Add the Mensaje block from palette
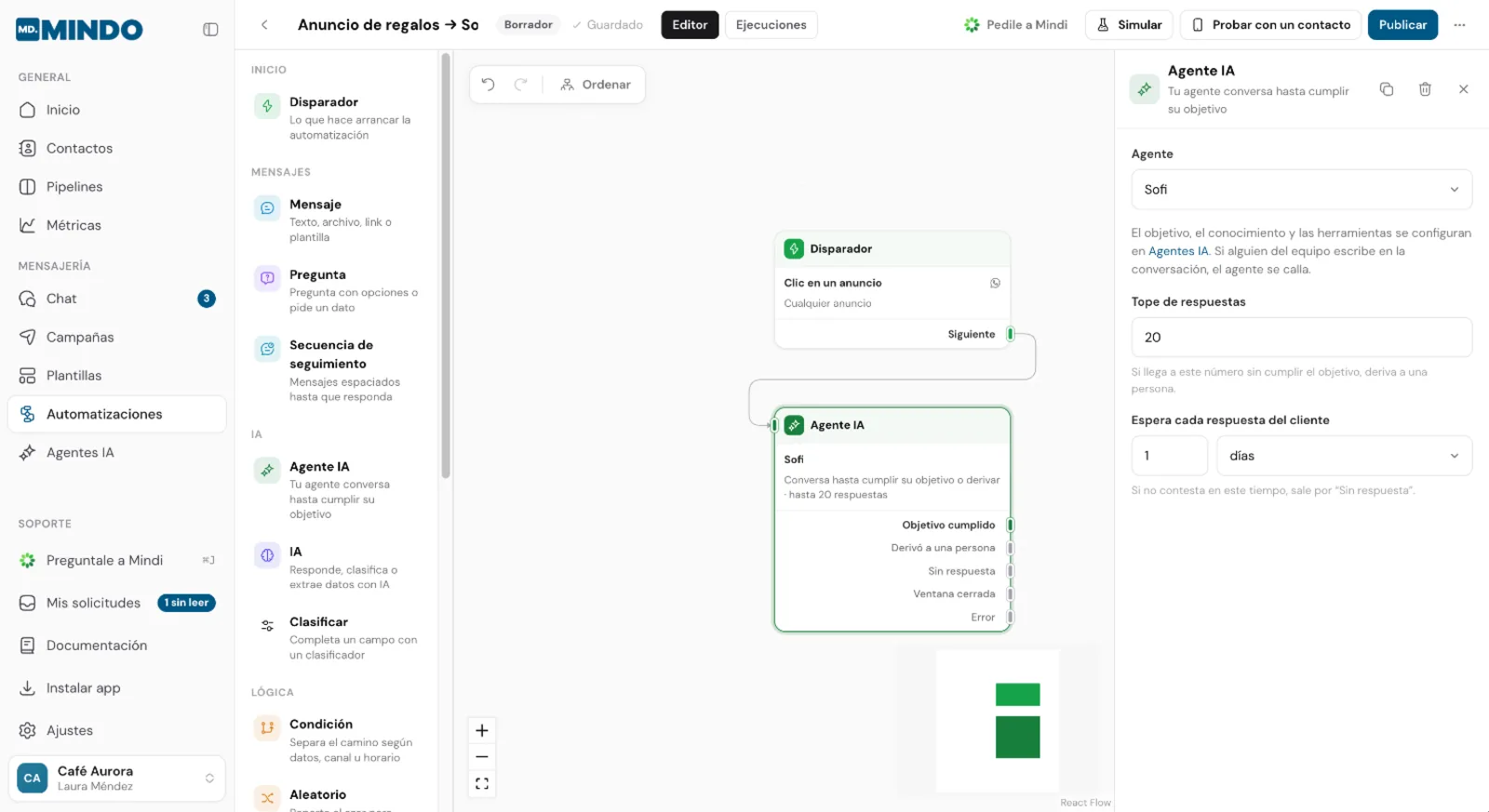The image size is (1489, 812). click(337, 220)
